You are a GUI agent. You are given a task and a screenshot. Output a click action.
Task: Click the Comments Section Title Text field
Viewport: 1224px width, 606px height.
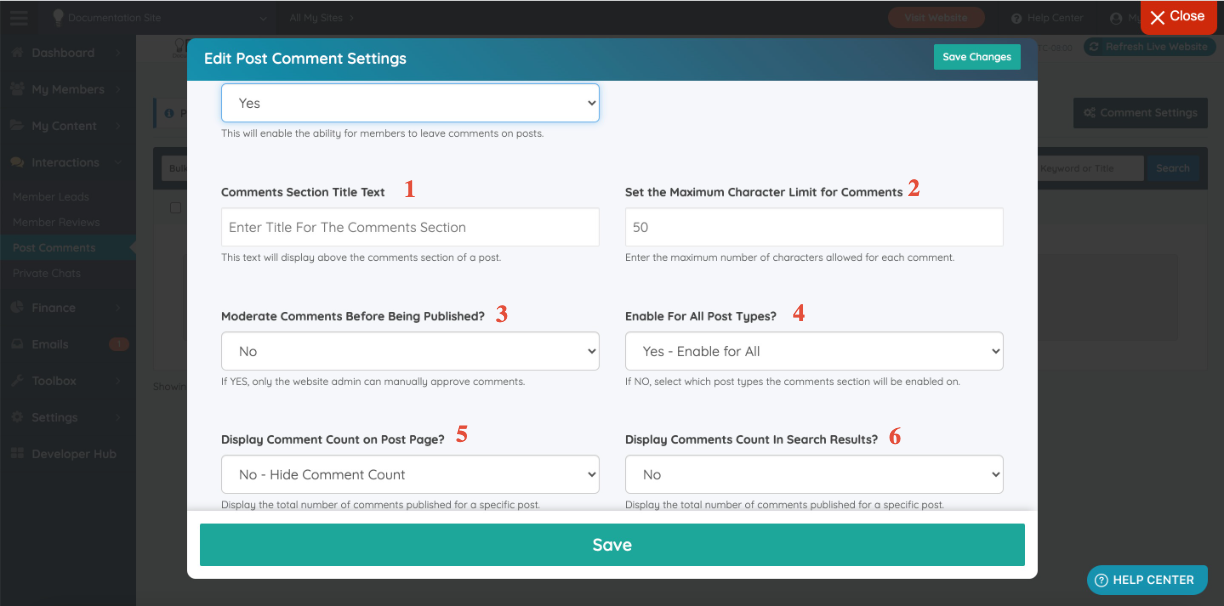(x=409, y=227)
